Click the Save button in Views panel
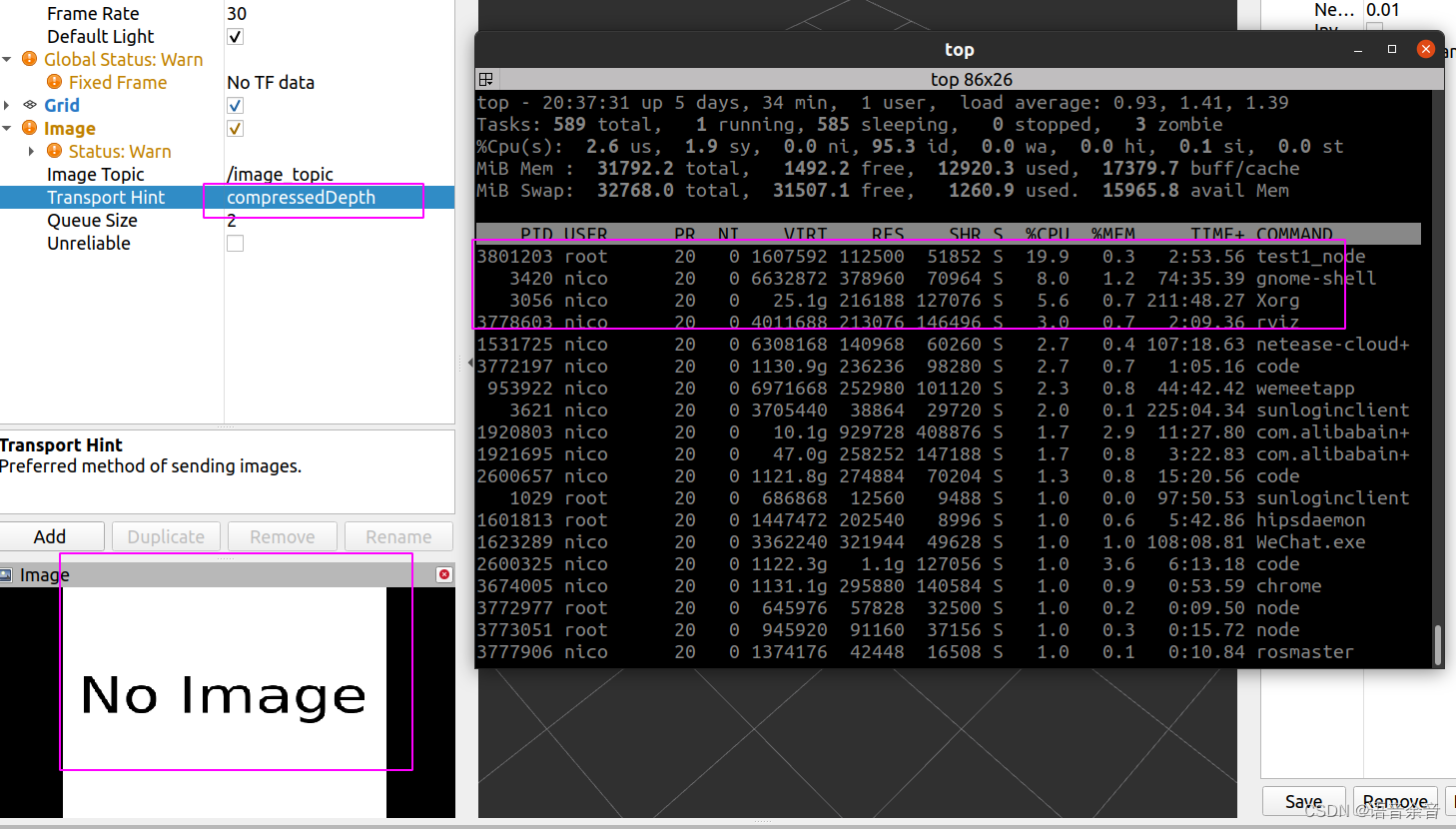Viewport: 1456px width, 829px height. 1304,801
